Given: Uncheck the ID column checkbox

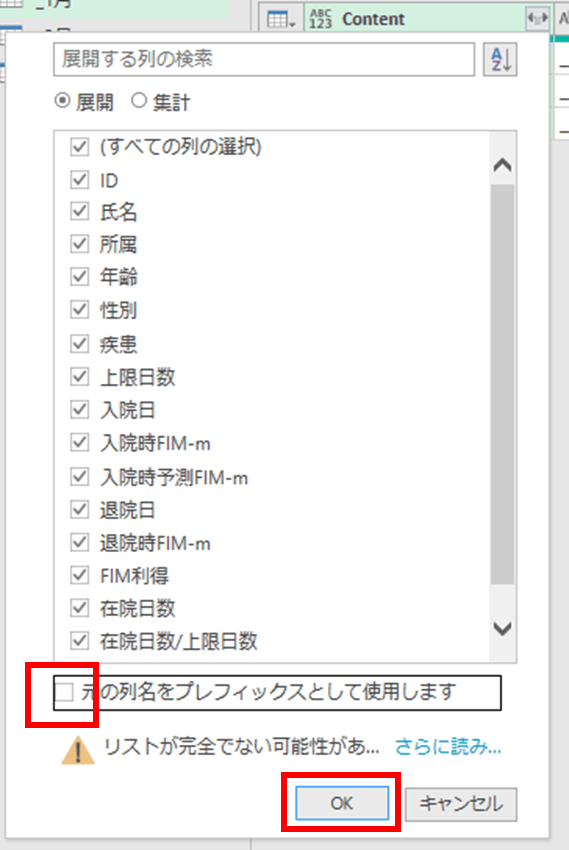Looking at the screenshot, I should click(80, 179).
